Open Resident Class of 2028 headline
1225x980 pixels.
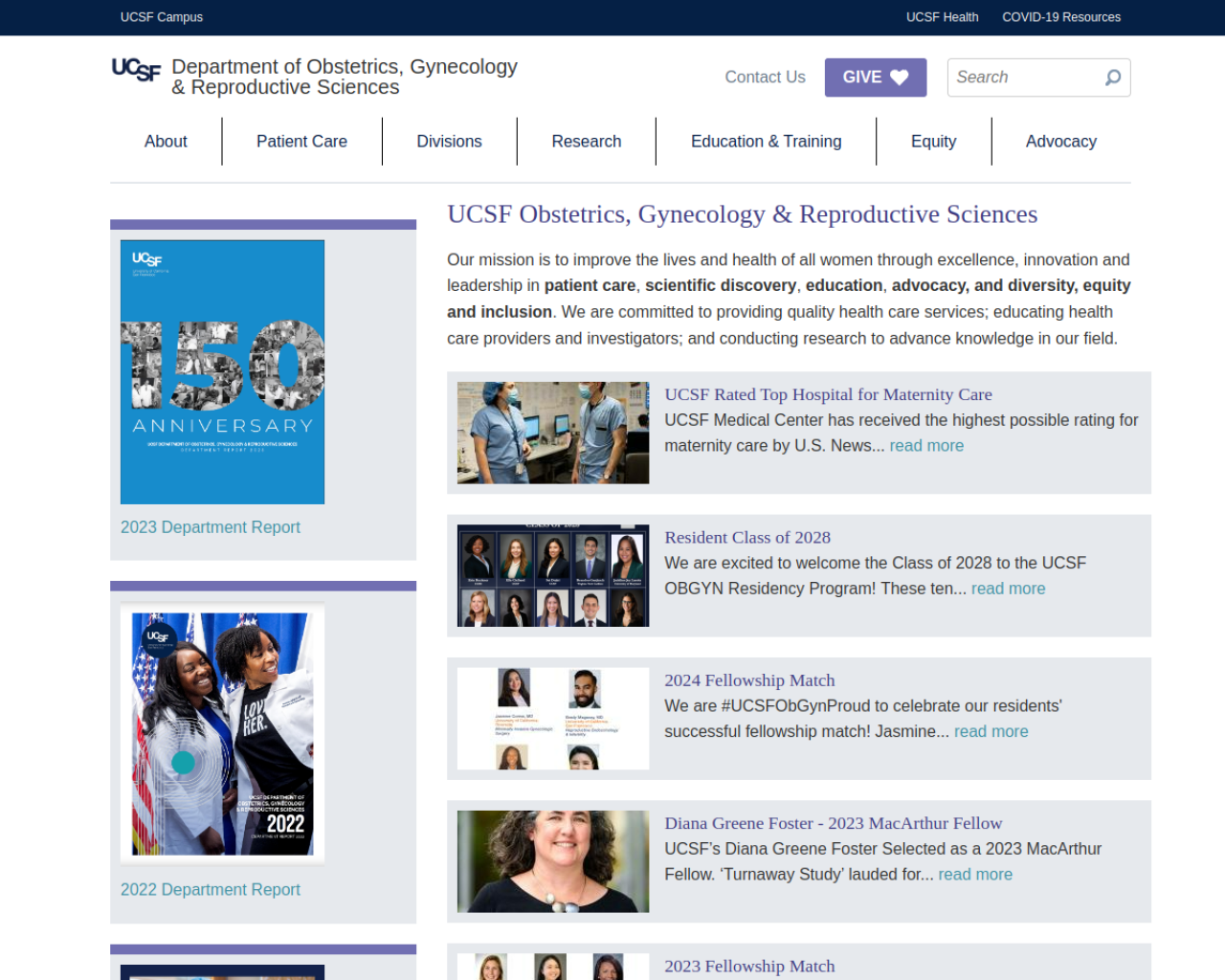(x=747, y=538)
